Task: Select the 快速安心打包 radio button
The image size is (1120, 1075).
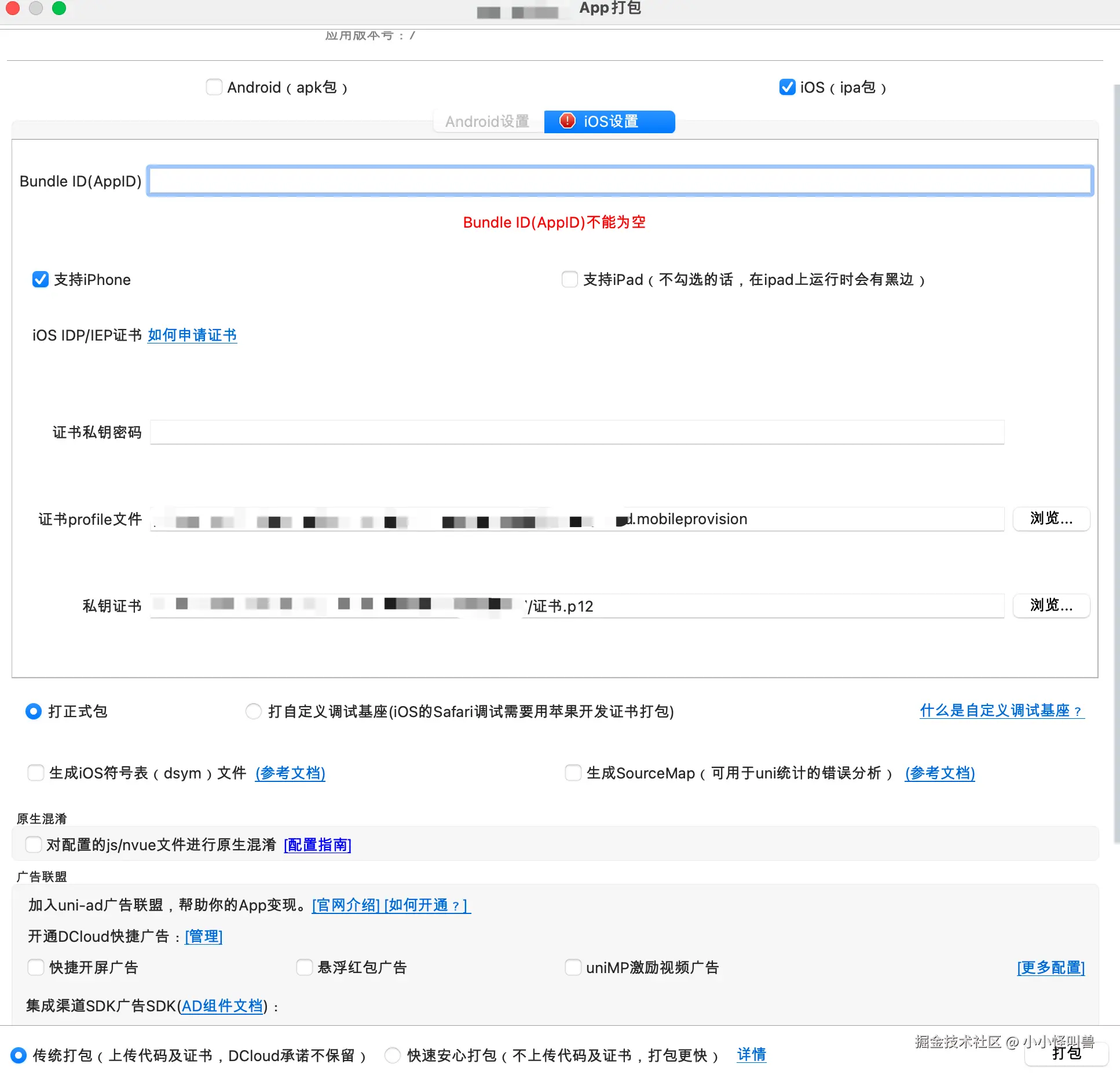Action: (x=393, y=1055)
